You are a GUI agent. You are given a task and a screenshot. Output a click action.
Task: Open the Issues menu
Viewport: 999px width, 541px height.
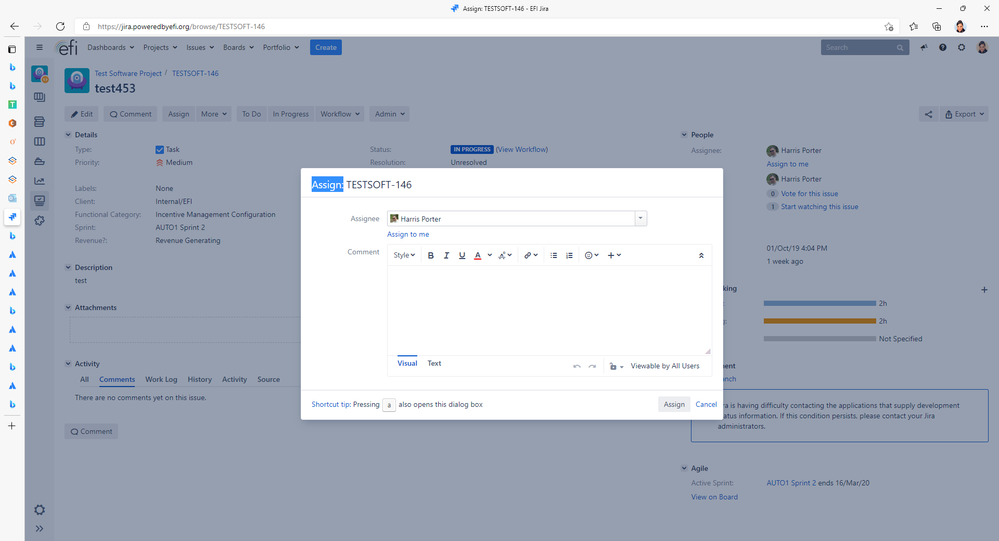click(x=200, y=48)
